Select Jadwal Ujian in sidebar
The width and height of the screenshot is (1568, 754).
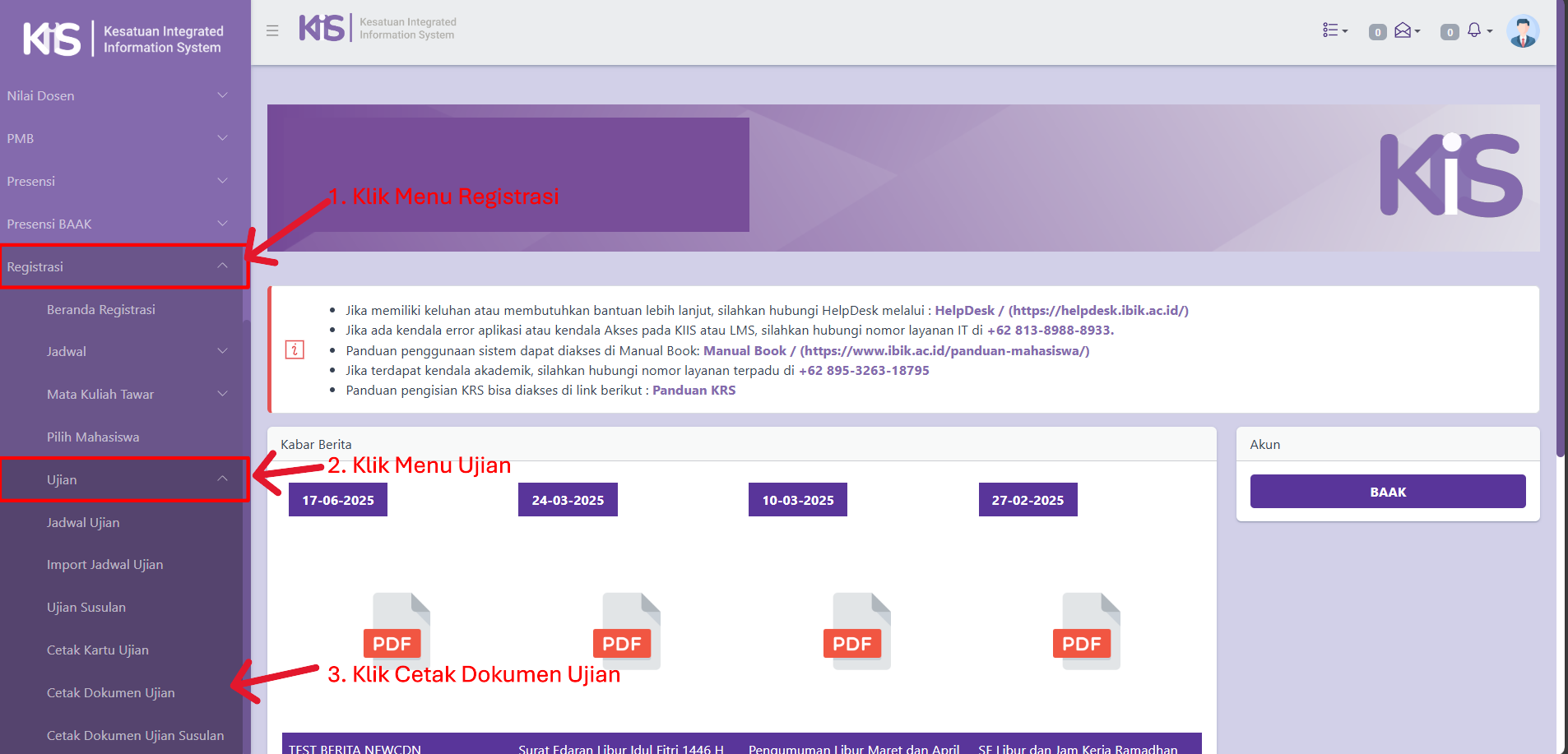[83, 523]
